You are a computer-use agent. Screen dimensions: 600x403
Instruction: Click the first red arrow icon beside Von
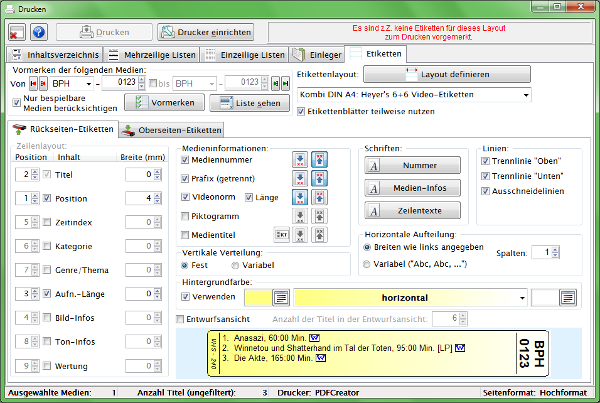(32, 83)
